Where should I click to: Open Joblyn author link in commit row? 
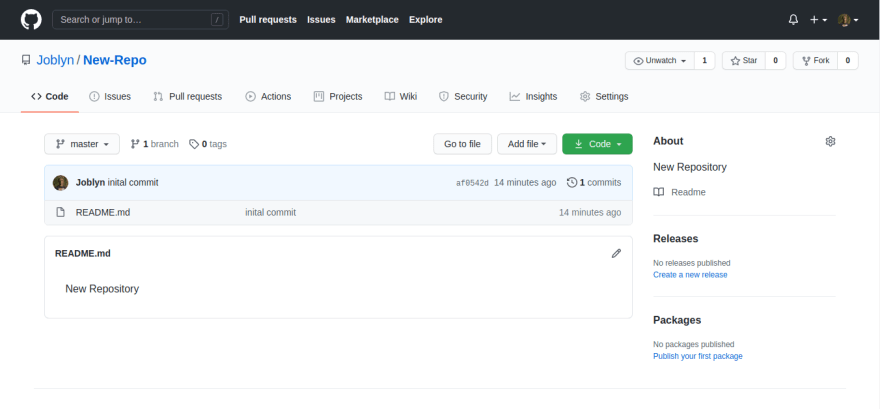pos(90,182)
